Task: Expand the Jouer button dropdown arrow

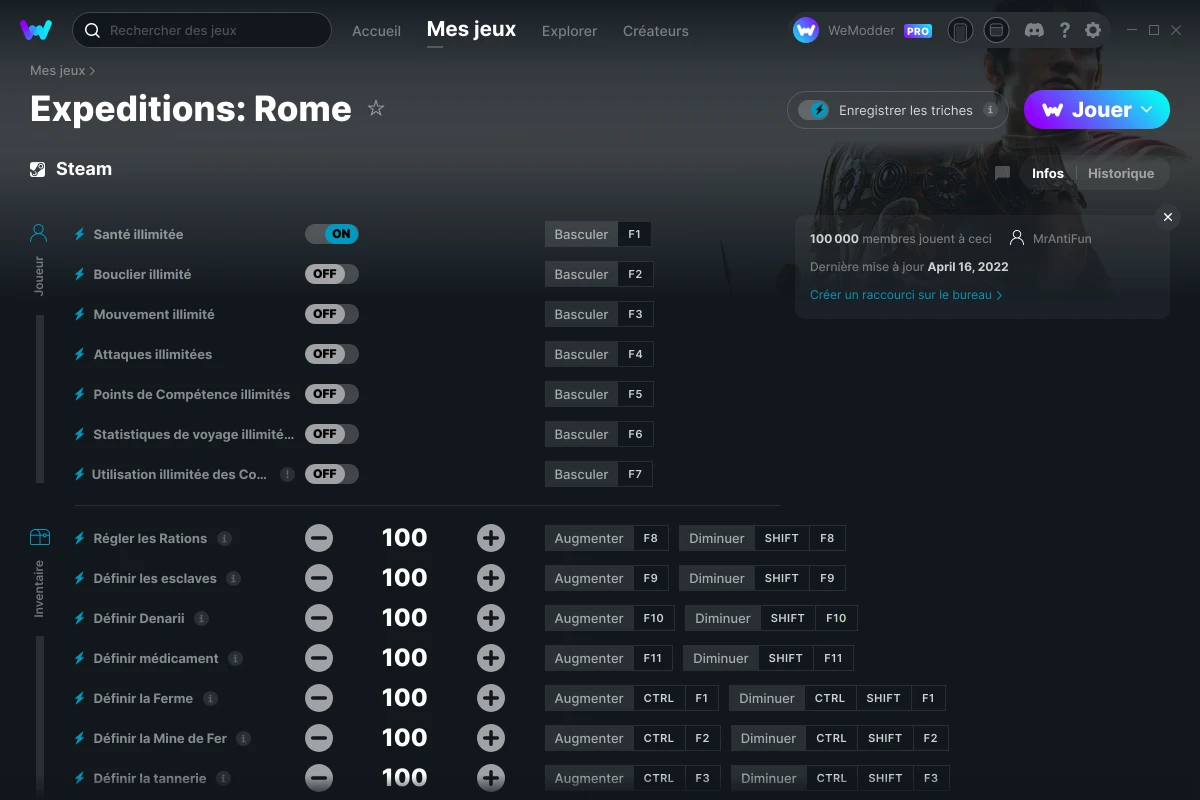Action: coord(1148,109)
